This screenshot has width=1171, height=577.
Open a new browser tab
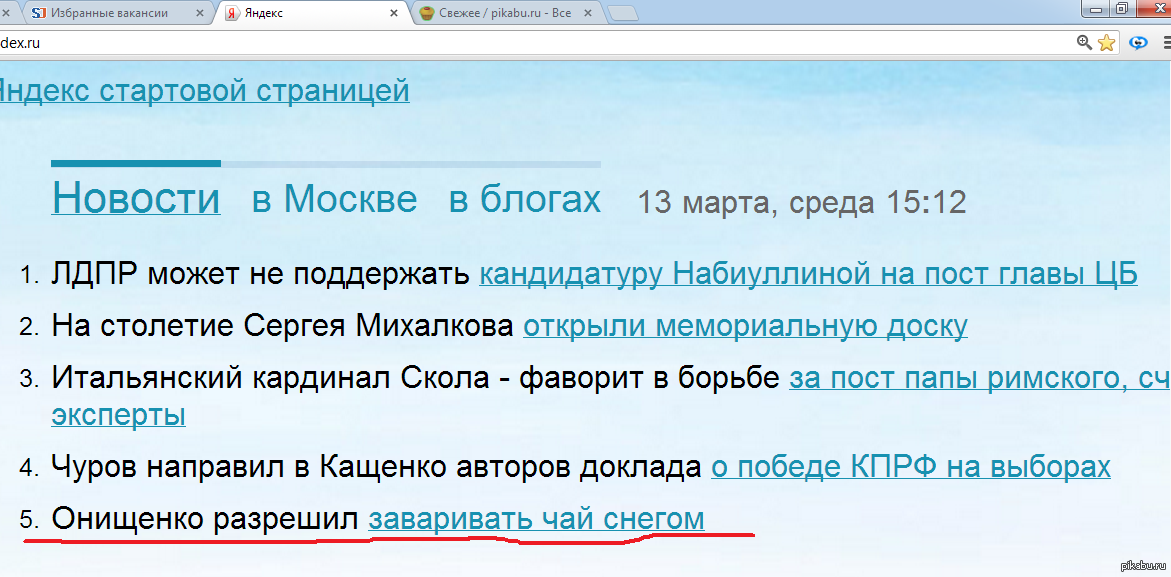pos(623,13)
